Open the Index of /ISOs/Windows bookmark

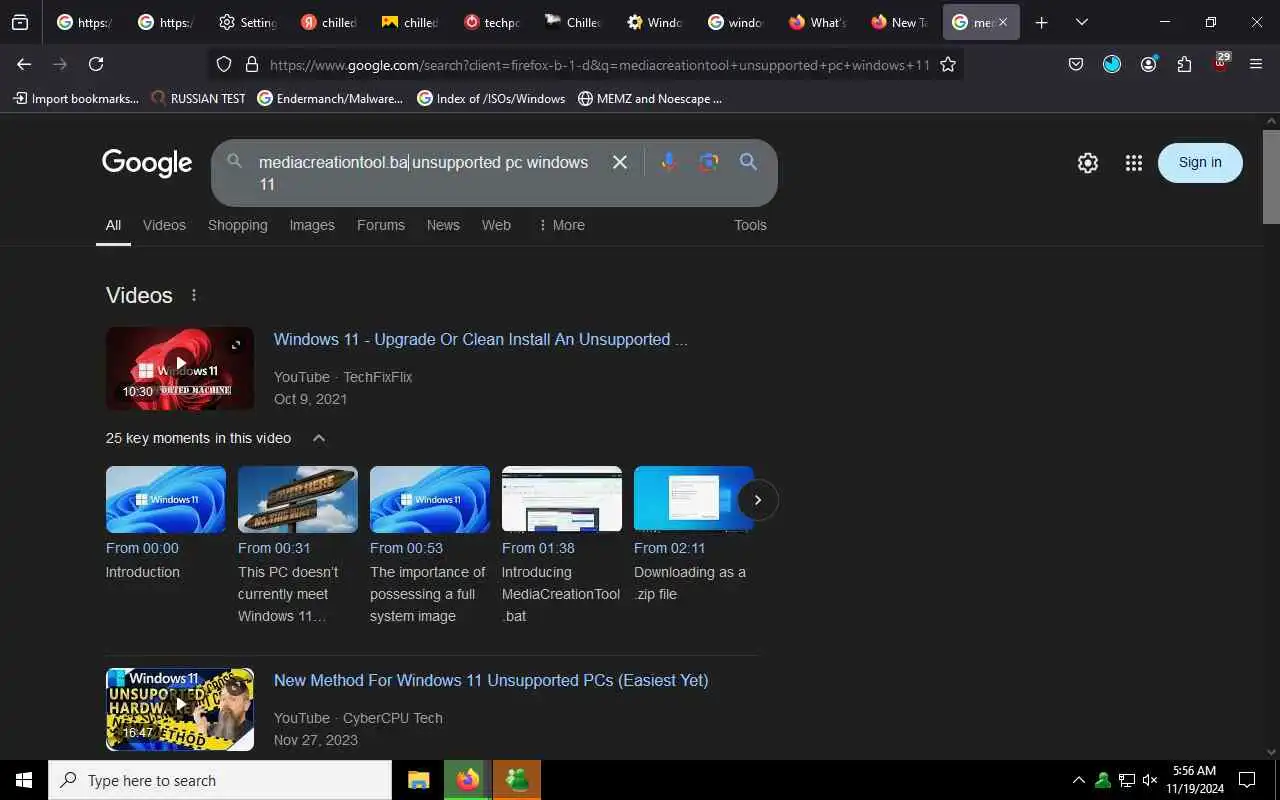(x=491, y=98)
